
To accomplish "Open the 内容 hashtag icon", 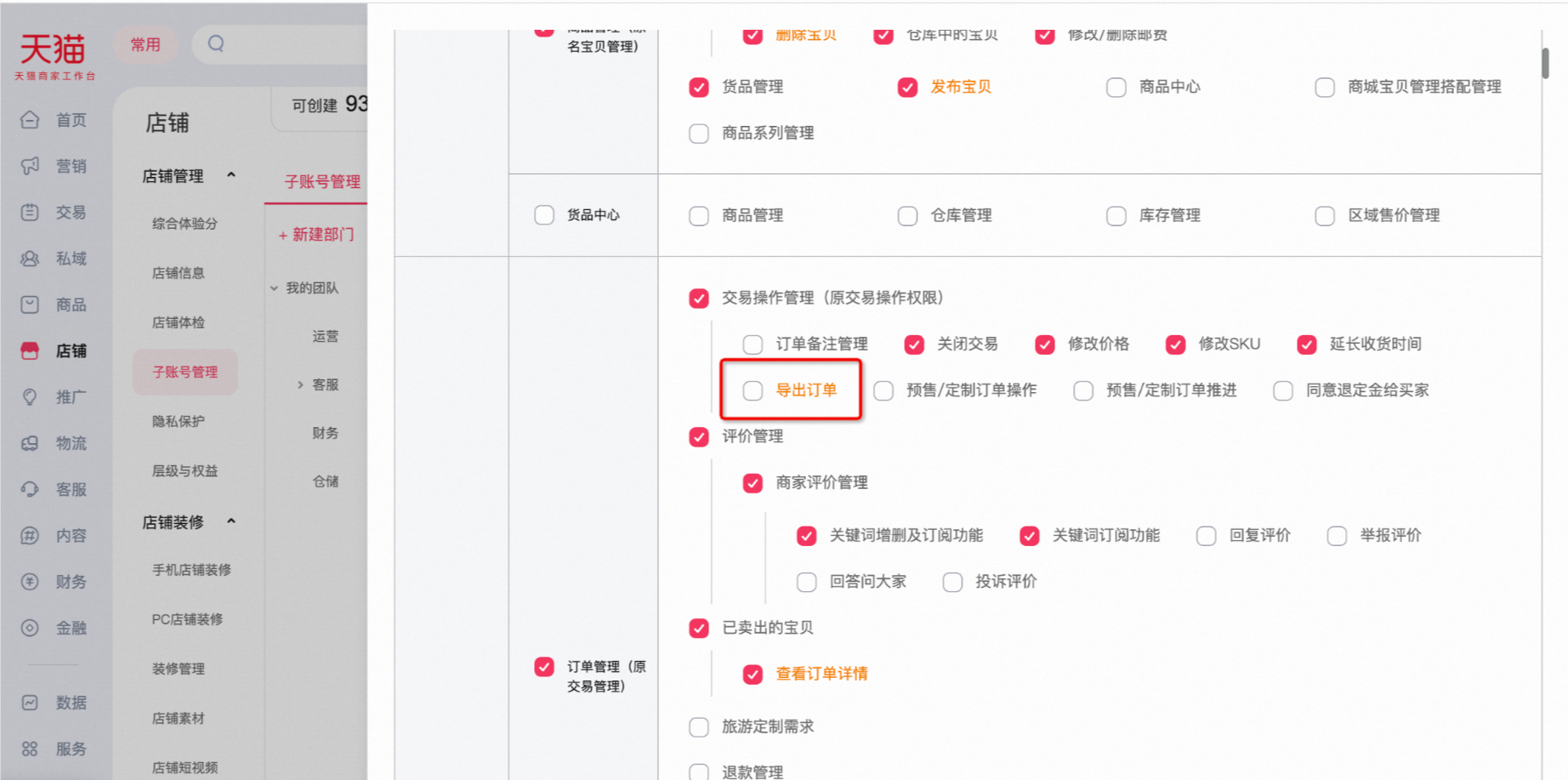I will tap(30, 536).
